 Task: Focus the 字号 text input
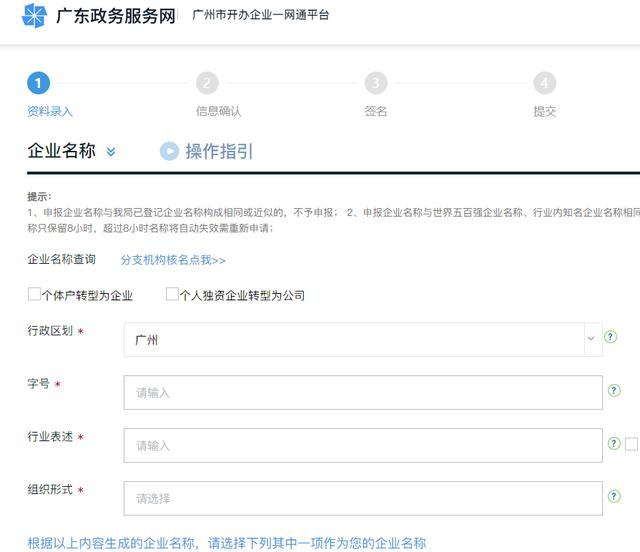click(x=363, y=392)
